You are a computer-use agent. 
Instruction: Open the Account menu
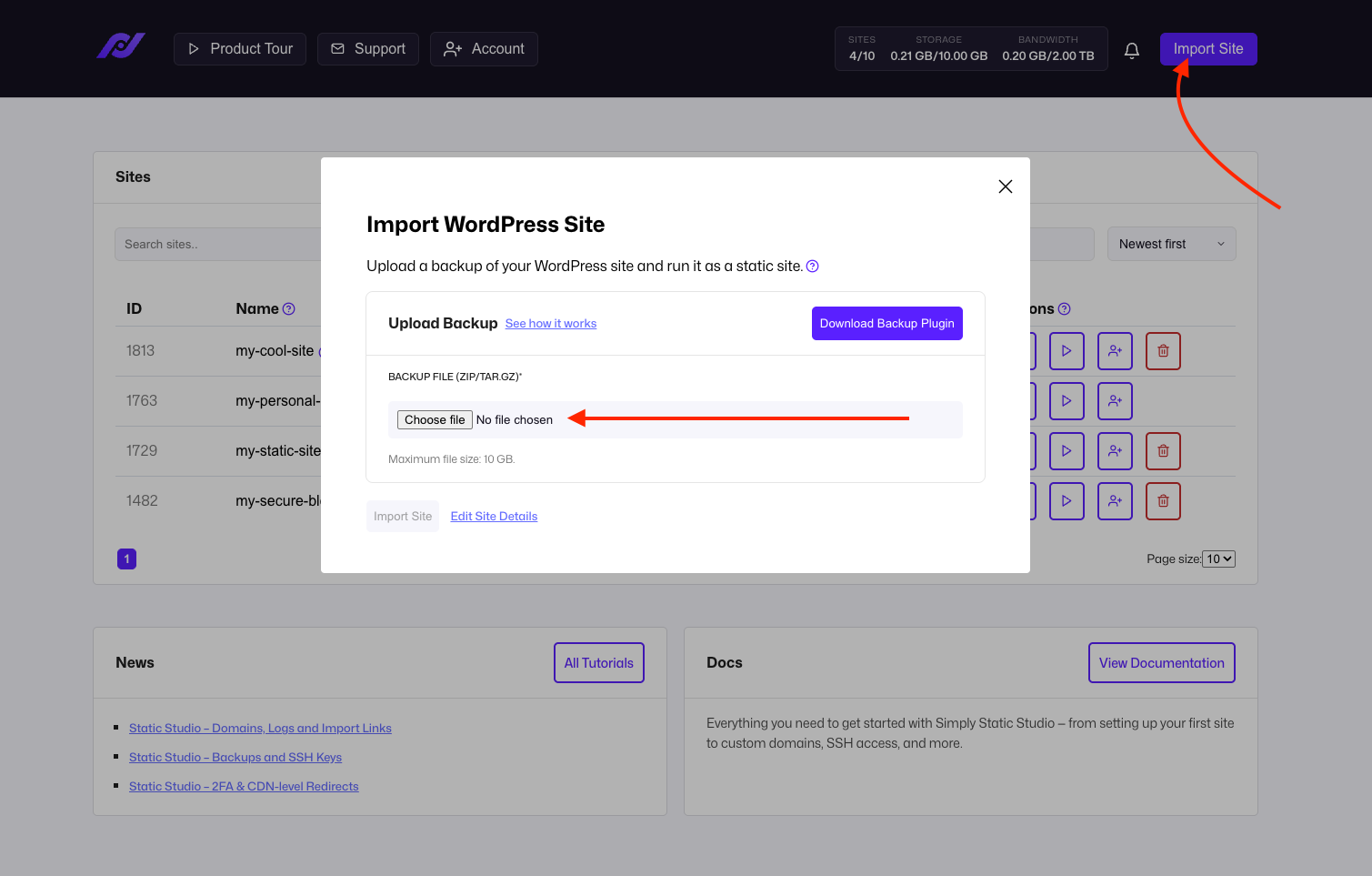click(484, 49)
